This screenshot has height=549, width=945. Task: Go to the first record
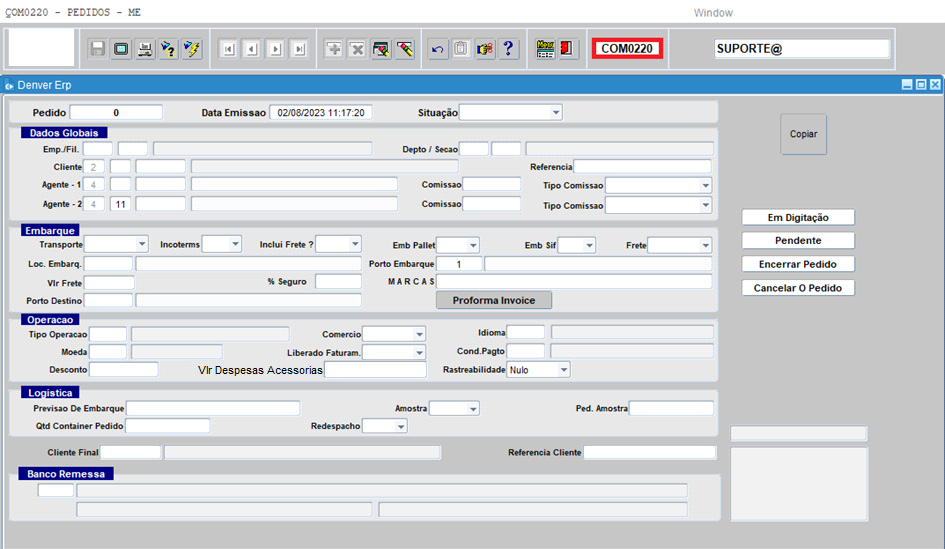(228, 48)
